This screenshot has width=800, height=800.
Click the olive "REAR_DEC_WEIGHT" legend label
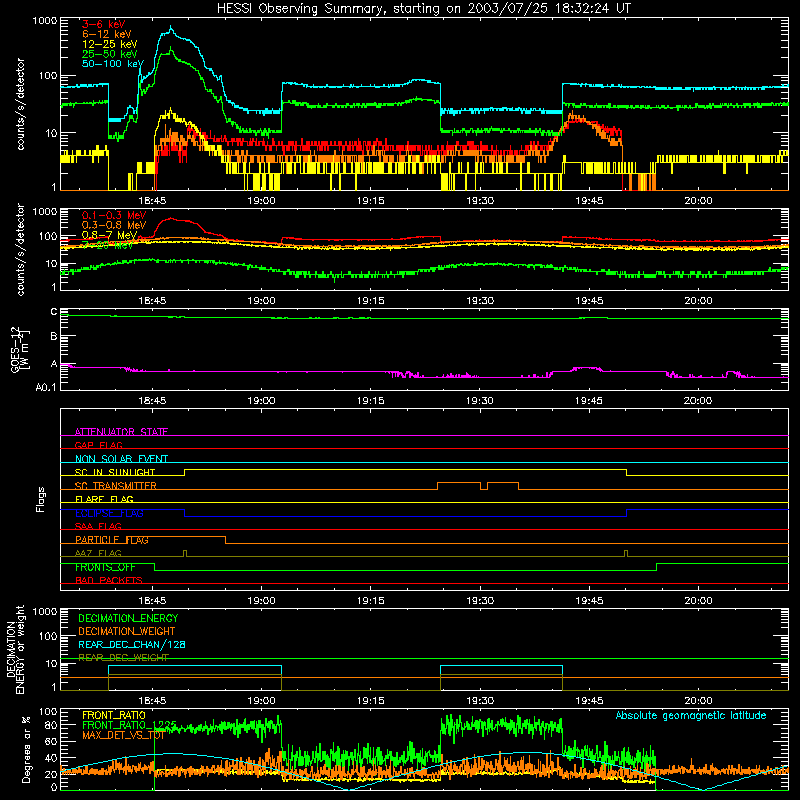(123, 658)
